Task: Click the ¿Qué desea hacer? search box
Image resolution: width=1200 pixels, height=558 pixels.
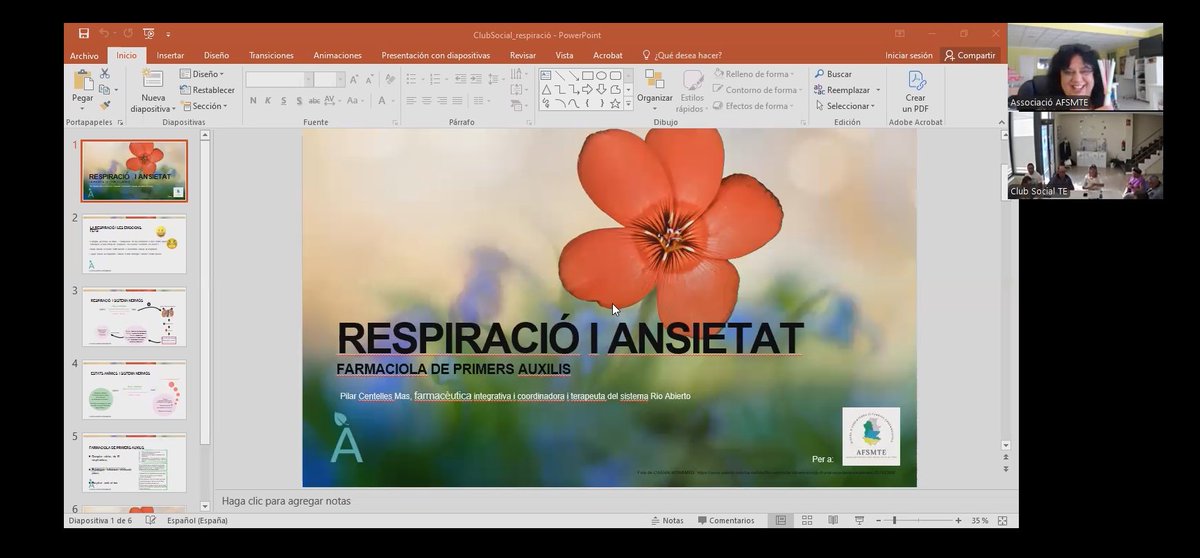Action: (x=681, y=55)
